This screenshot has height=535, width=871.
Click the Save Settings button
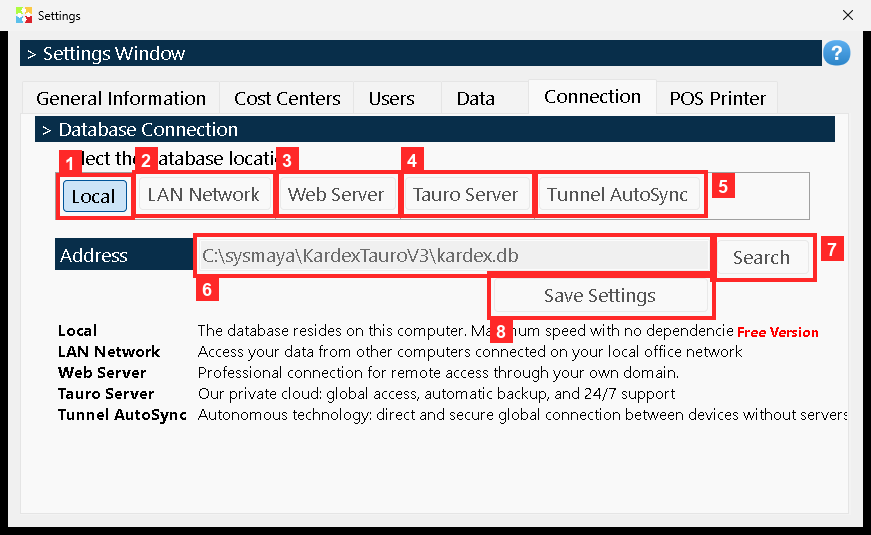[600, 296]
